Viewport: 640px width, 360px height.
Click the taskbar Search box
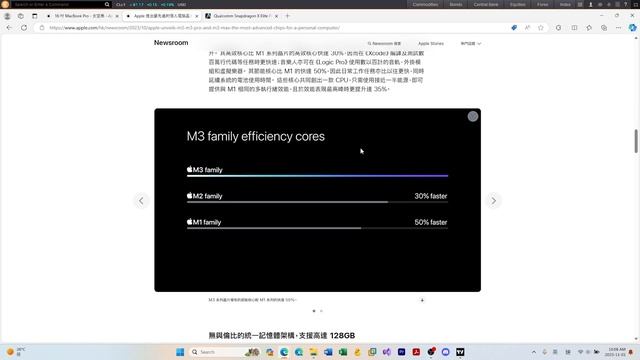(x=224, y=352)
